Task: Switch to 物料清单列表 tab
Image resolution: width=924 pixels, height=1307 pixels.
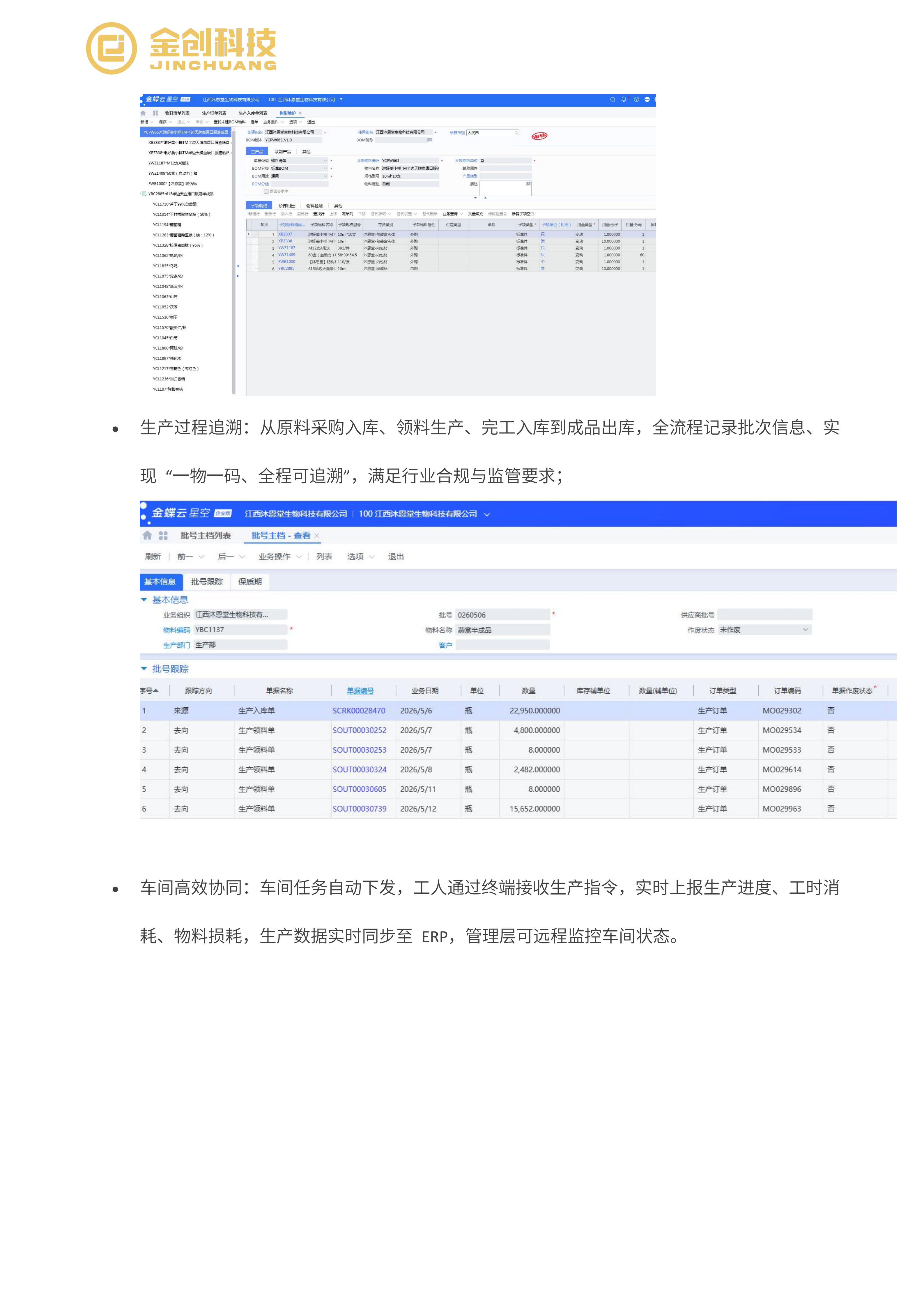Action: pos(177,113)
